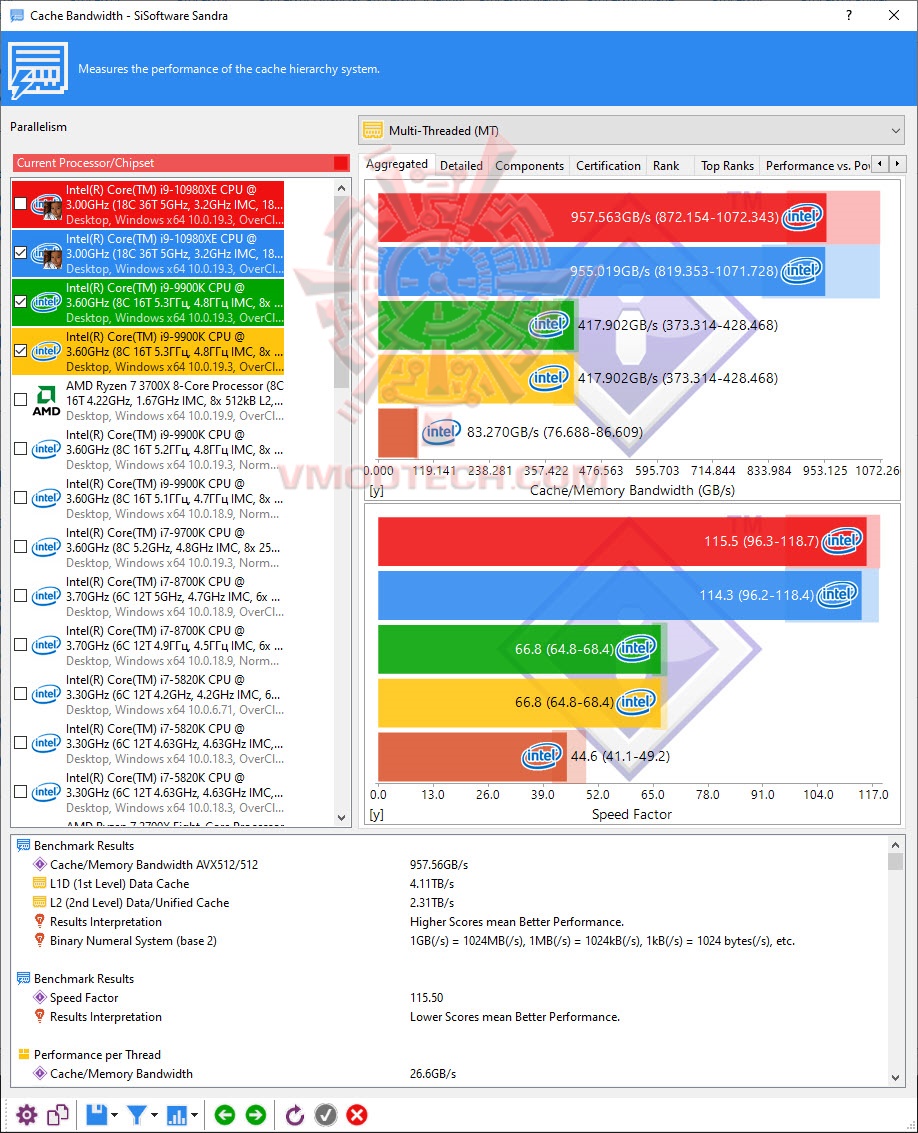Screen dimensions: 918x1133
Task: Click the processor list scrollbar thumb
Action: click(342, 293)
